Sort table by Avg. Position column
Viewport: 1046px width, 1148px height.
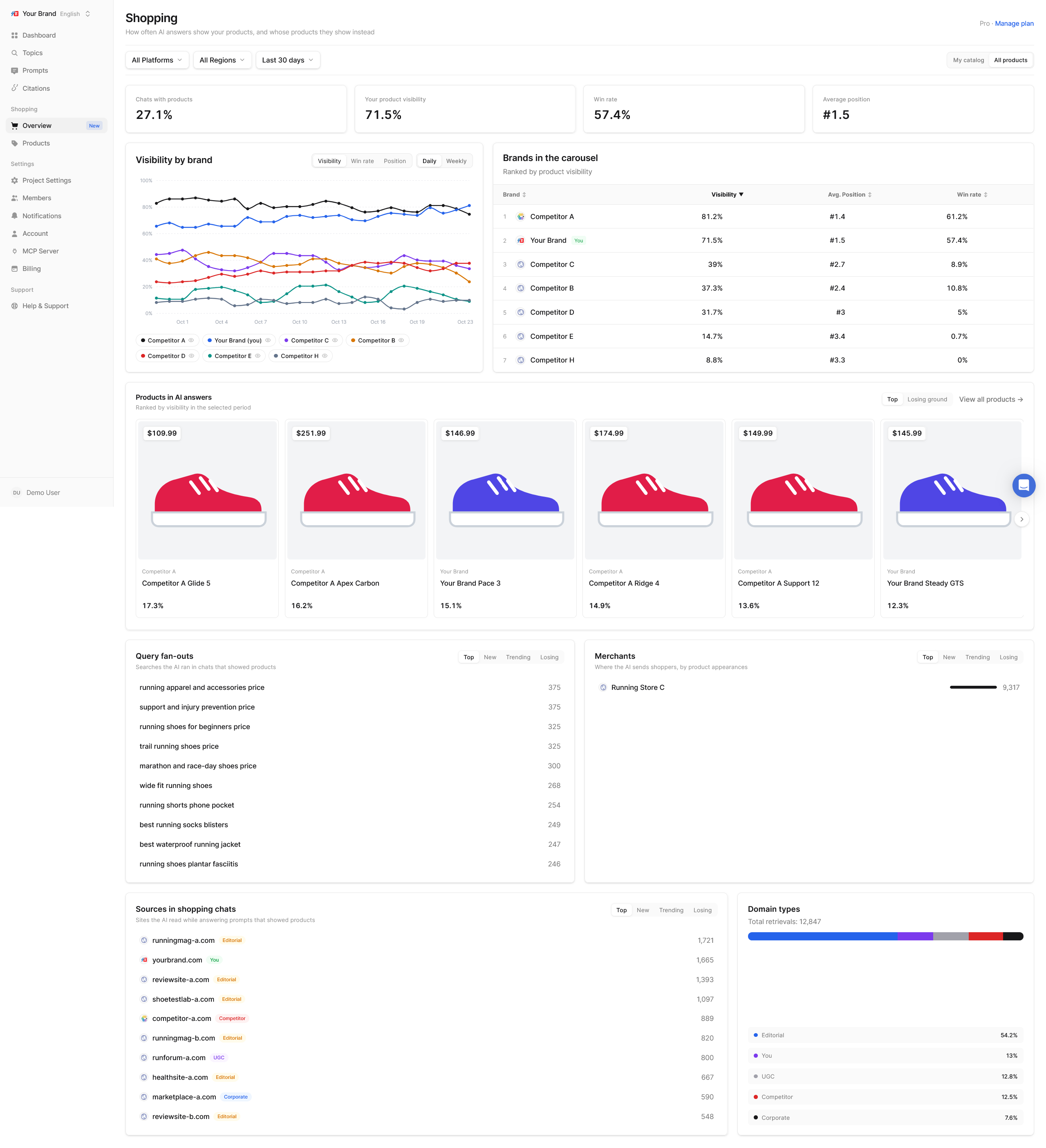pos(849,195)
